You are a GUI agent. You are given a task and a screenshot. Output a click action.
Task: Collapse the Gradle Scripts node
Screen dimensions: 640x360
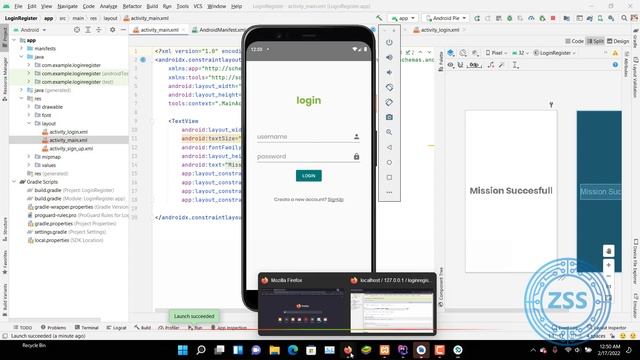pos(15,182)
